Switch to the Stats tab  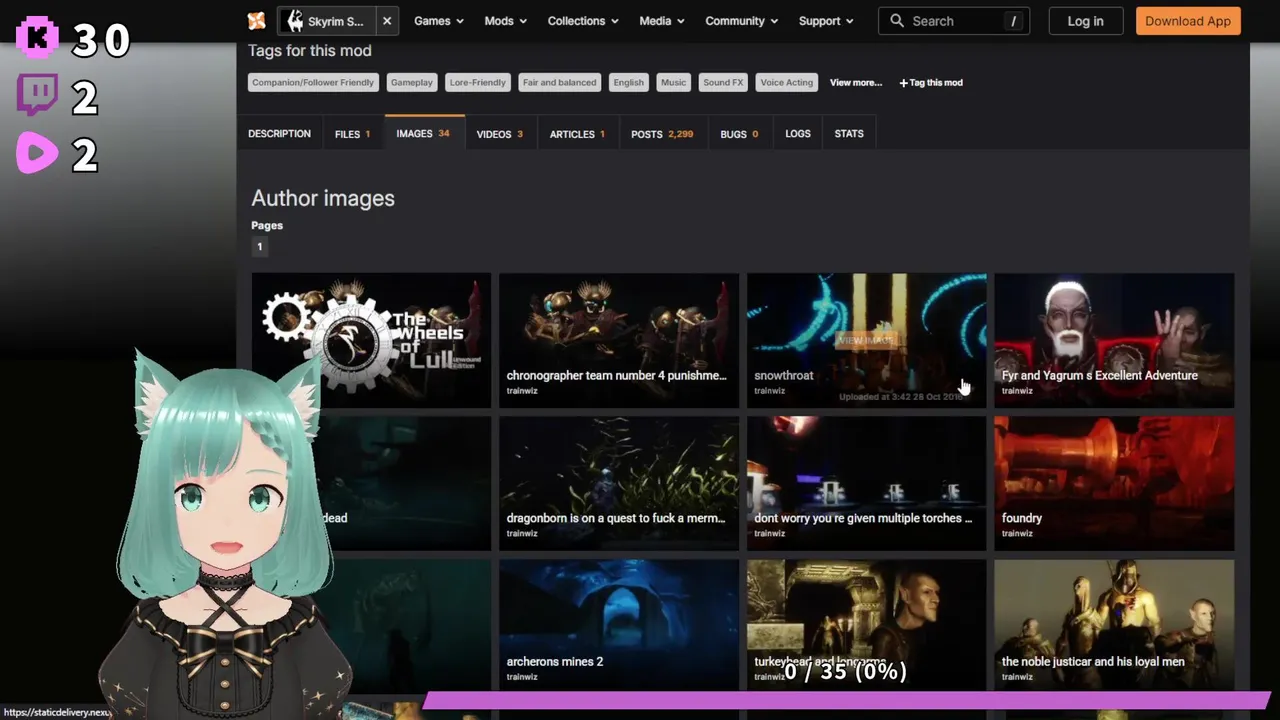[x=849, y=134]
